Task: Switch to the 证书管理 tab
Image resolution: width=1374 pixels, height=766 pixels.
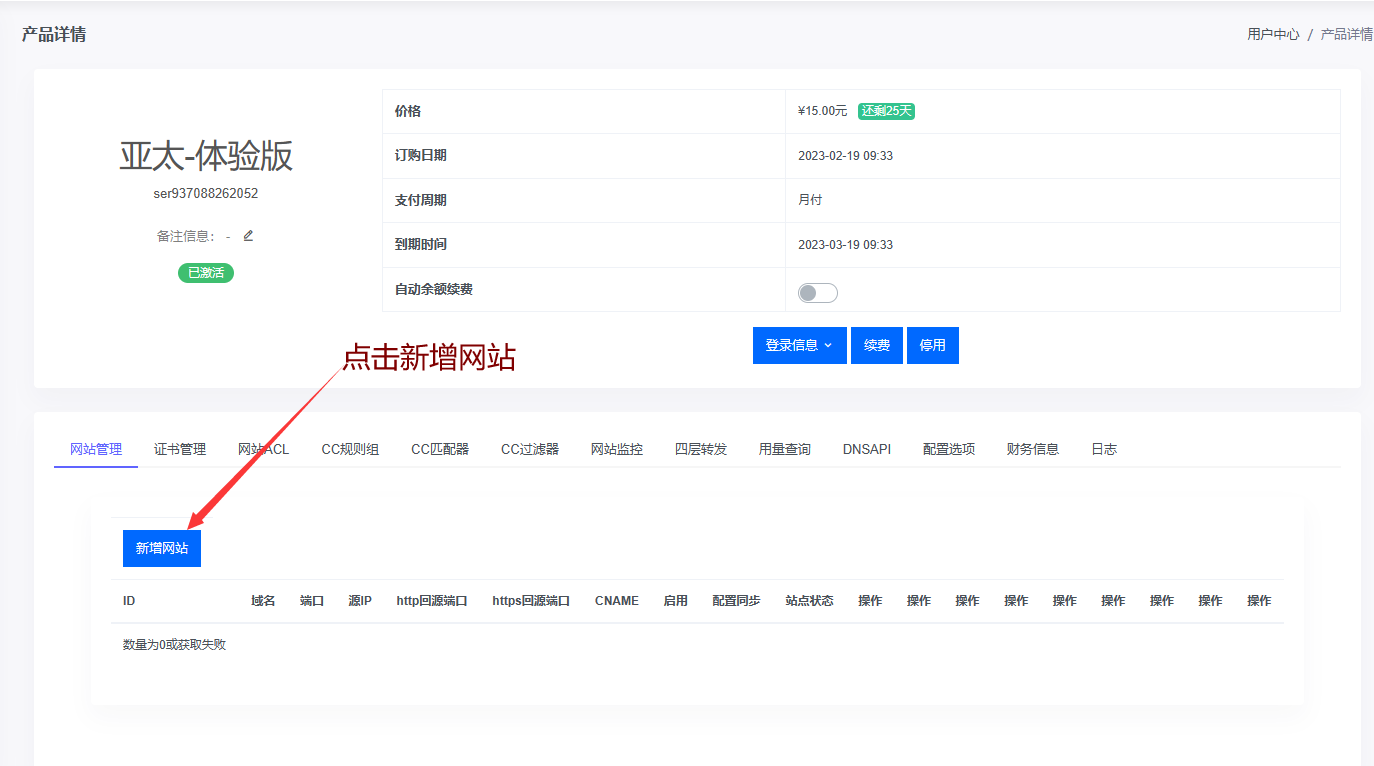Action: click(x=180, y=449)
